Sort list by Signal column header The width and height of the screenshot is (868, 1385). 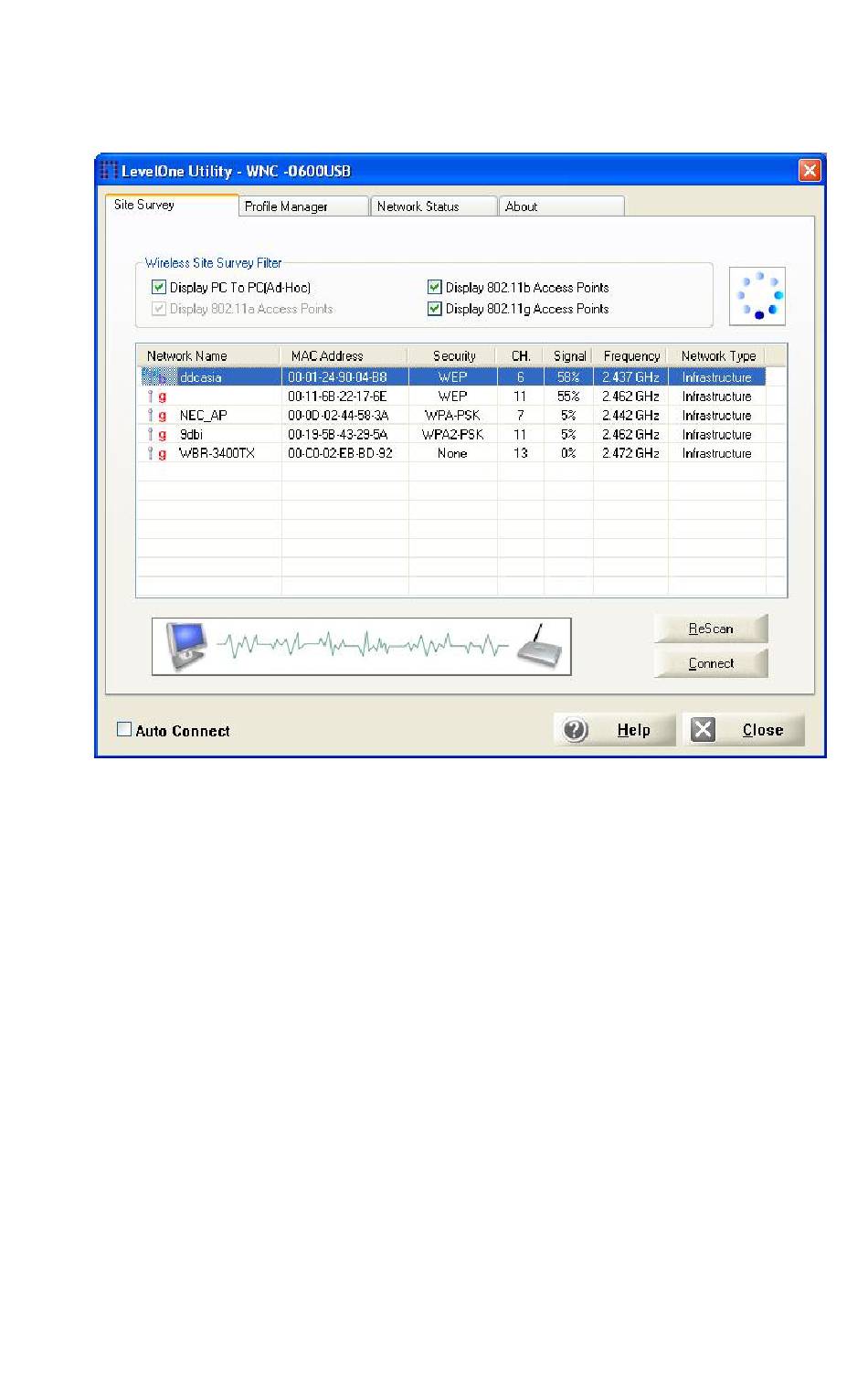568,356
